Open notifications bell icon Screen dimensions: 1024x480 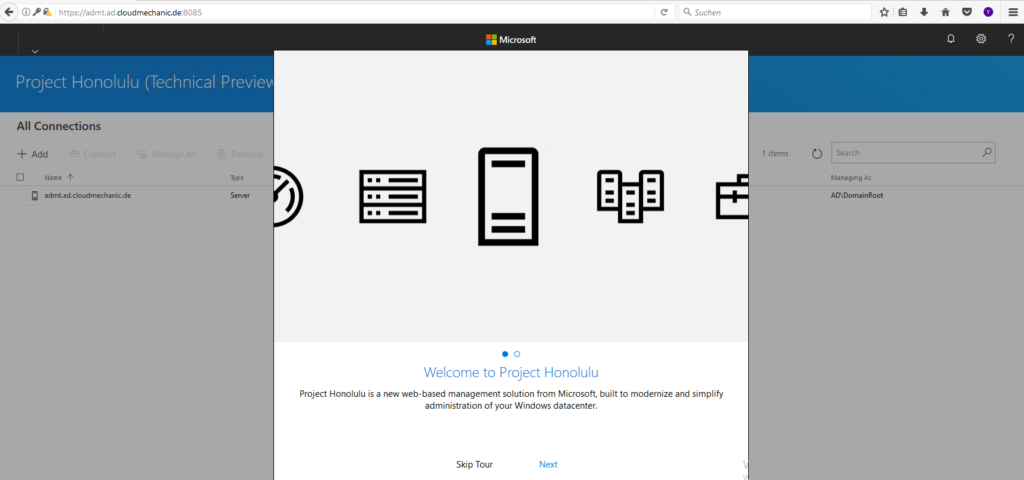951,39
